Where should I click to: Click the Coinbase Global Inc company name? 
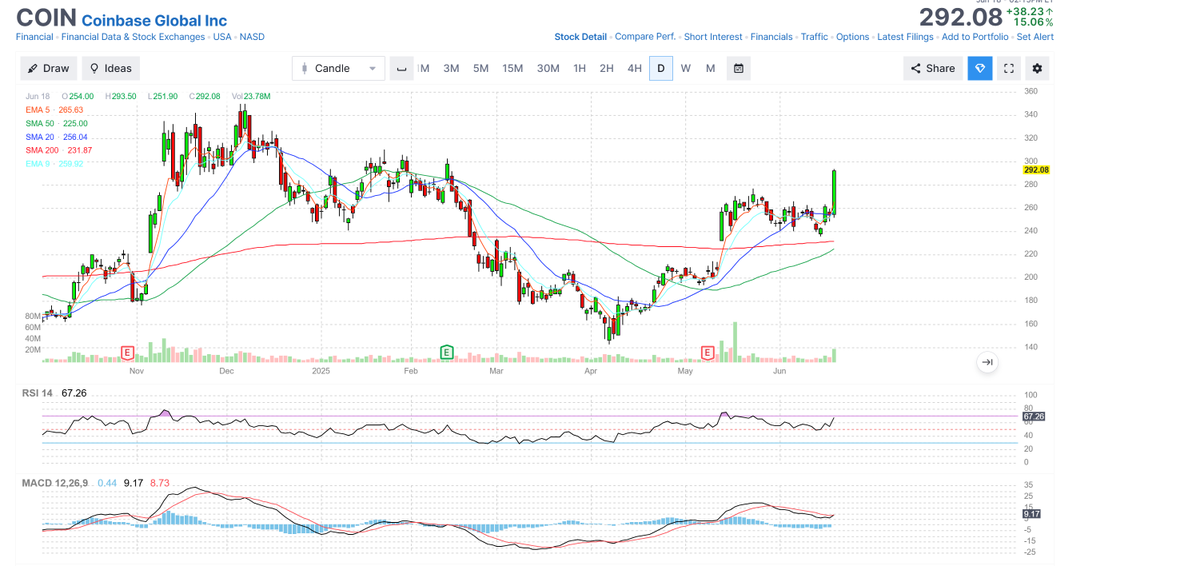154,20
